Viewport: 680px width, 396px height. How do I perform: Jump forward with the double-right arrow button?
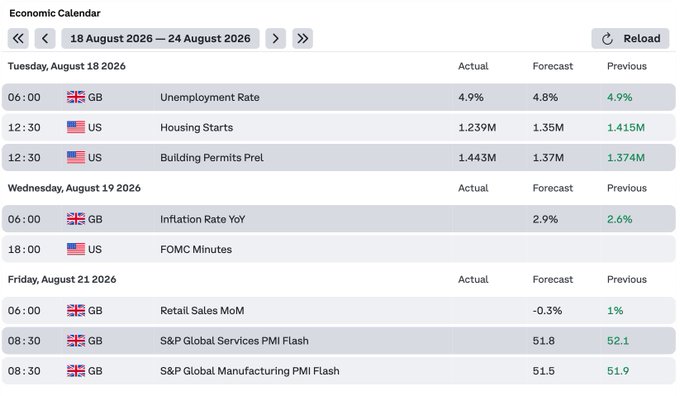(302, 39)
